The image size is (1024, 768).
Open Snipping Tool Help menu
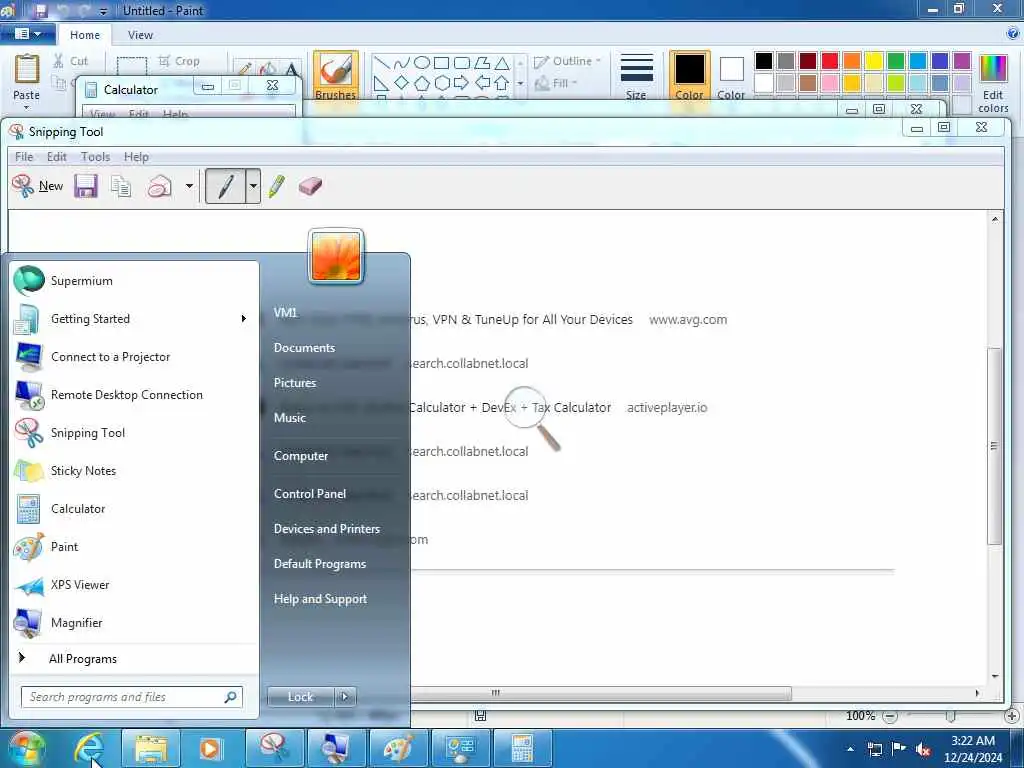pyautogui.click(x=136, y=157)
